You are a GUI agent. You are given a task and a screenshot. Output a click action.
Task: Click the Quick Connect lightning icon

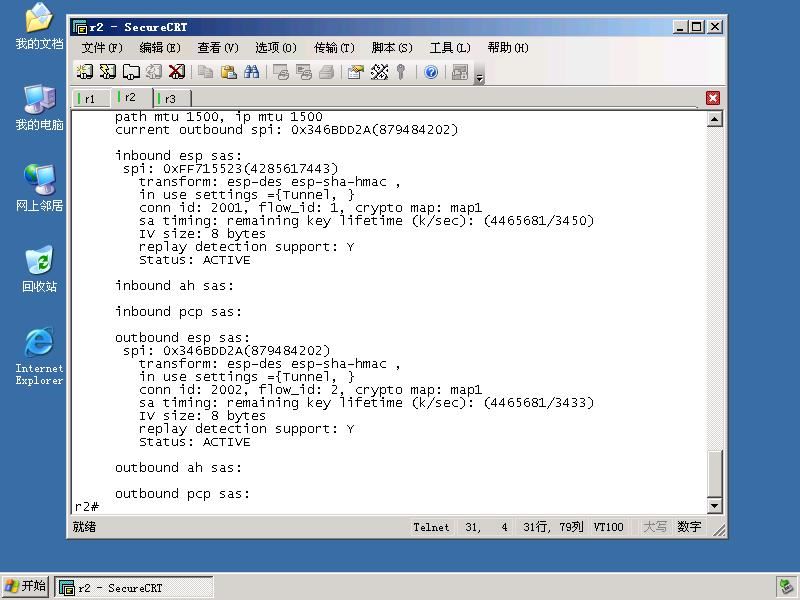pyautogui.click(x=108, y=72)
